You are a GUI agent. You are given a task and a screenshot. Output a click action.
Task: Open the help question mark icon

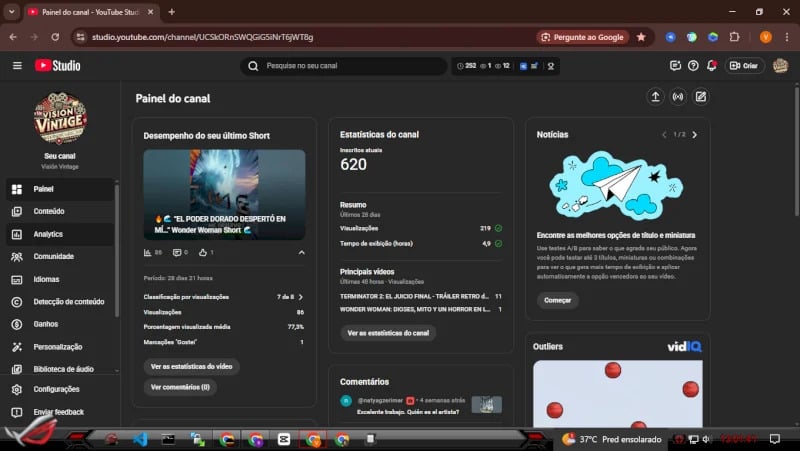tap(693, 66)
